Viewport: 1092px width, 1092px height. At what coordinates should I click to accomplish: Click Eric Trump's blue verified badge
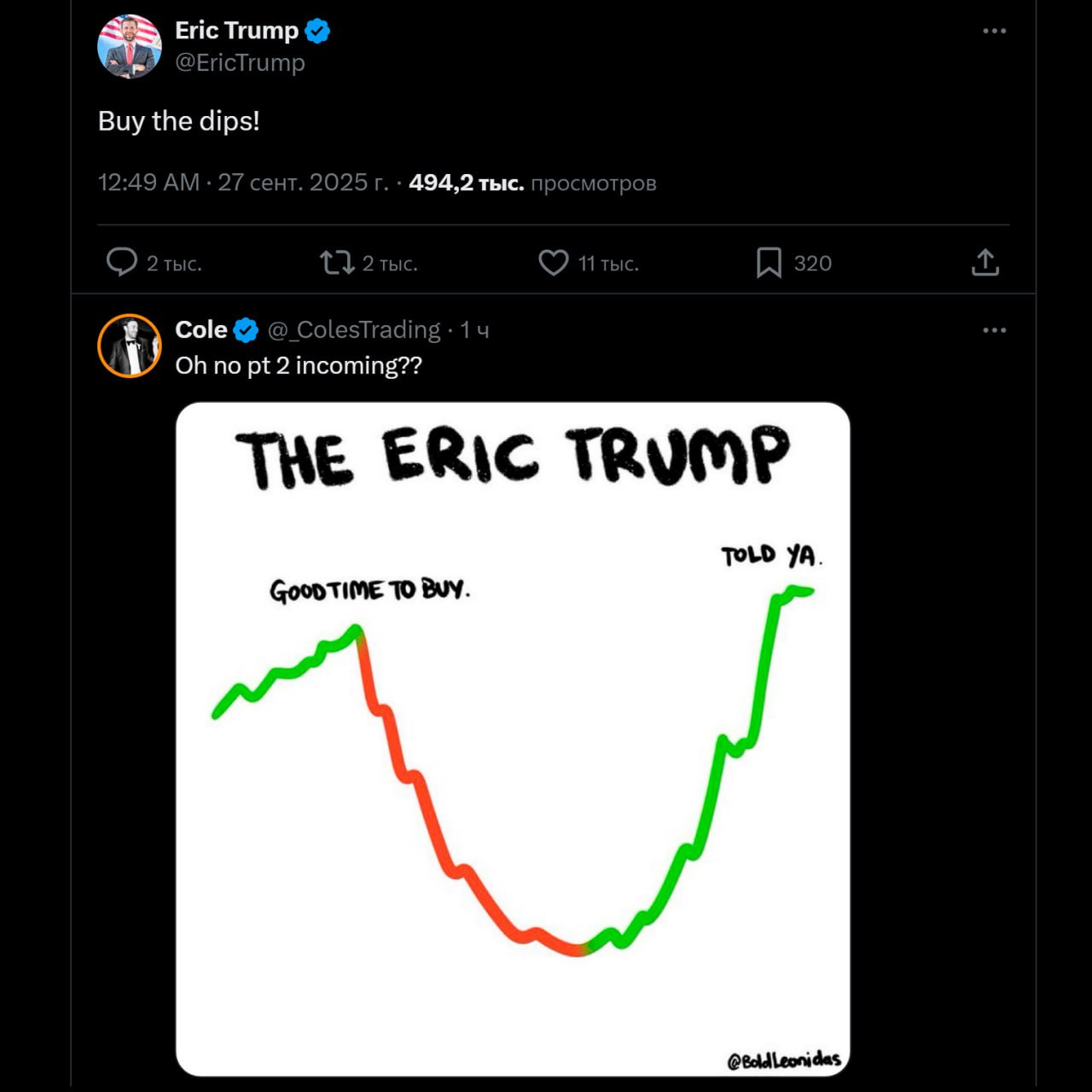pyautogui.click(x=317, y=32)
